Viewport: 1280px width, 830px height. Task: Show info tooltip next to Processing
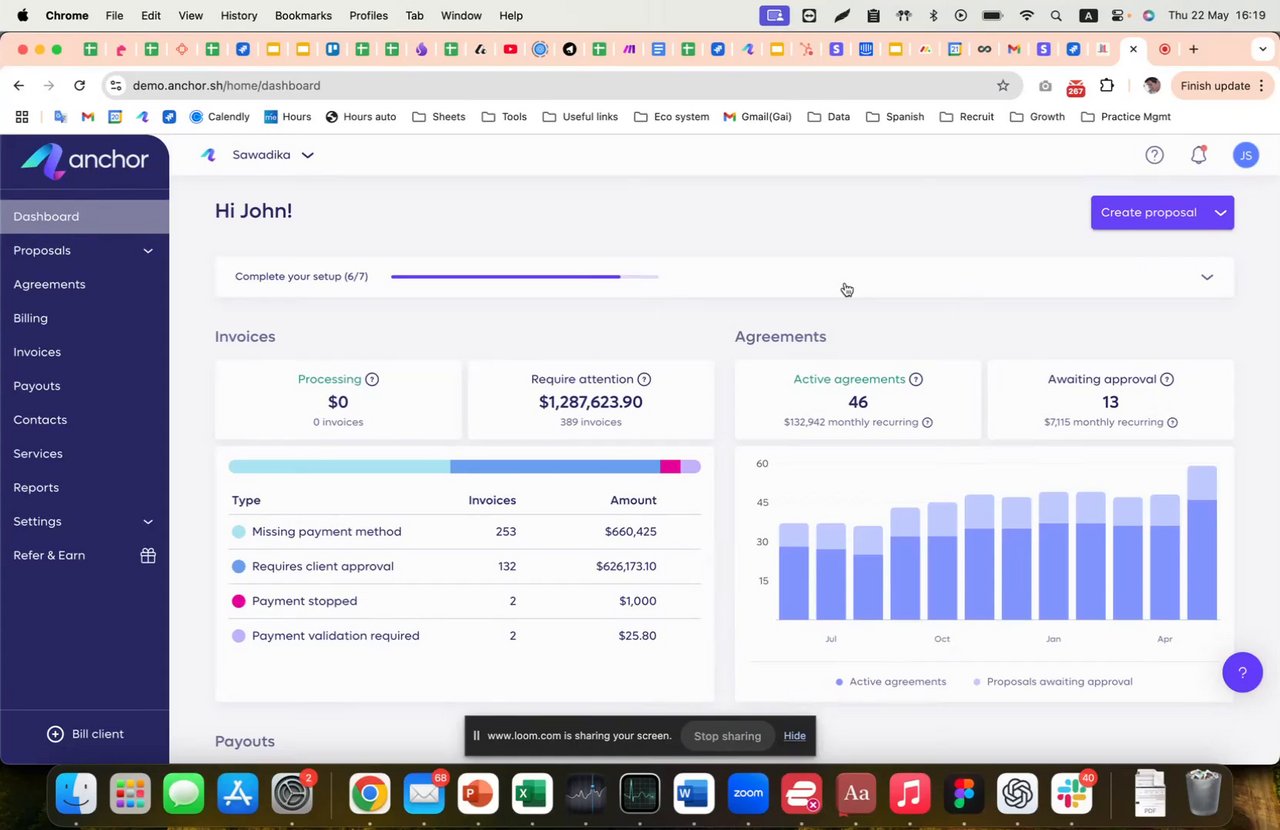click(372, 379)
